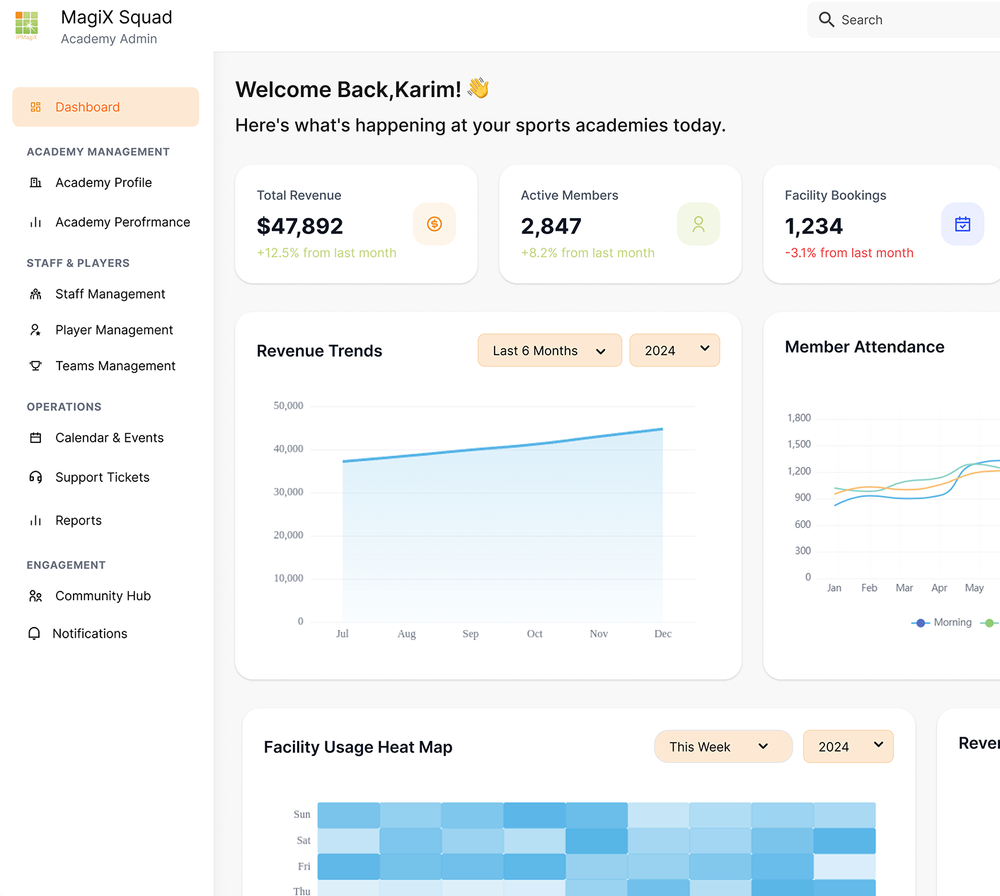
Task: Click the Total Revenue dollar coin icon
Action: pyautogui.click(x=434, y=224)
